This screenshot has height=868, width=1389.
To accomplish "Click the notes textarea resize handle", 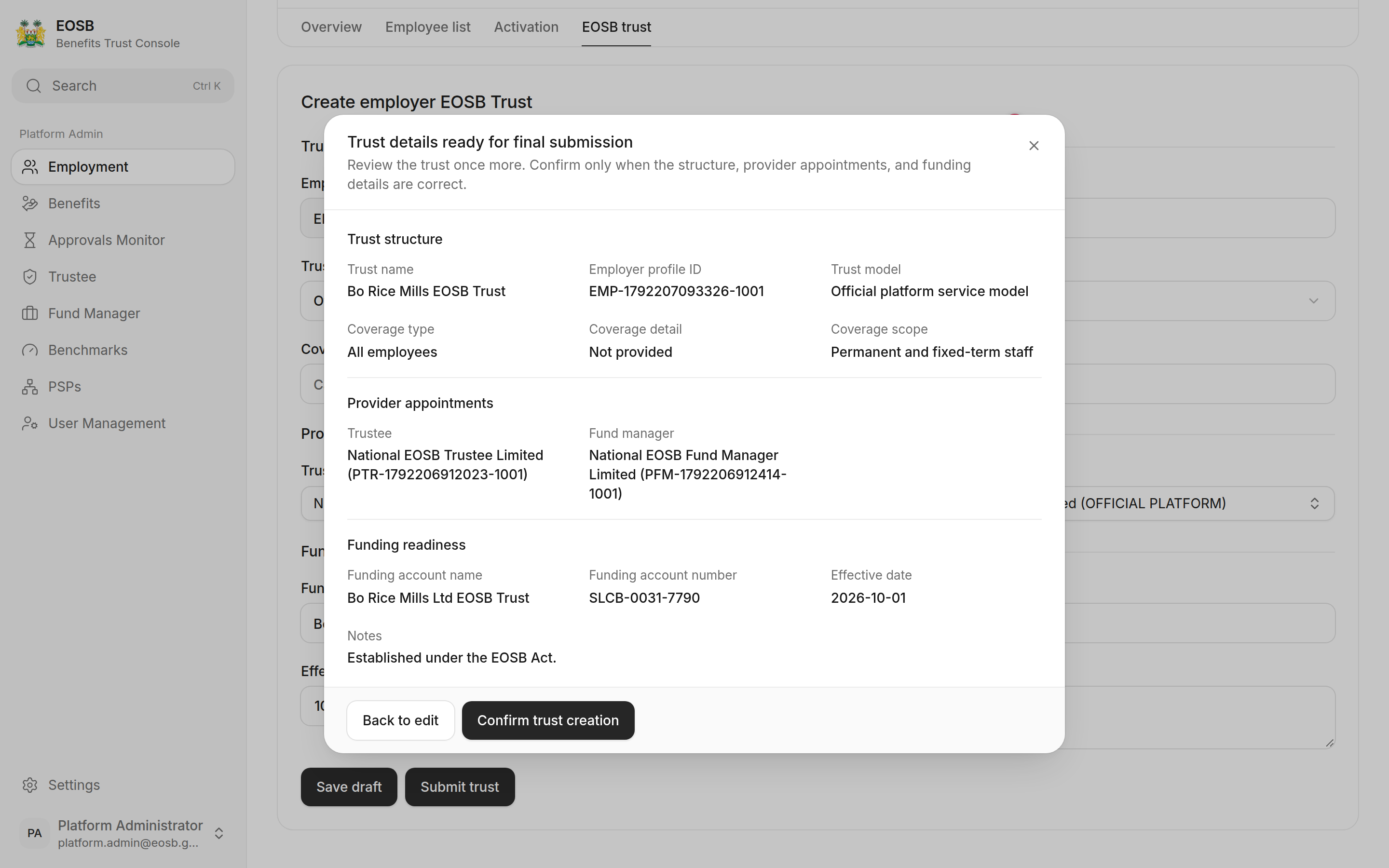I will click(x=1329, y=743).
